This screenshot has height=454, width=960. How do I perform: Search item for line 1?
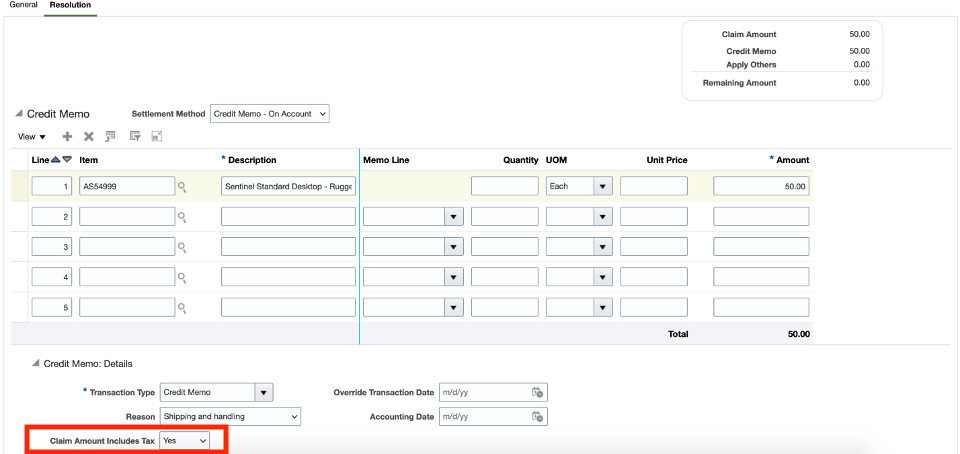(x=182, y=187)
